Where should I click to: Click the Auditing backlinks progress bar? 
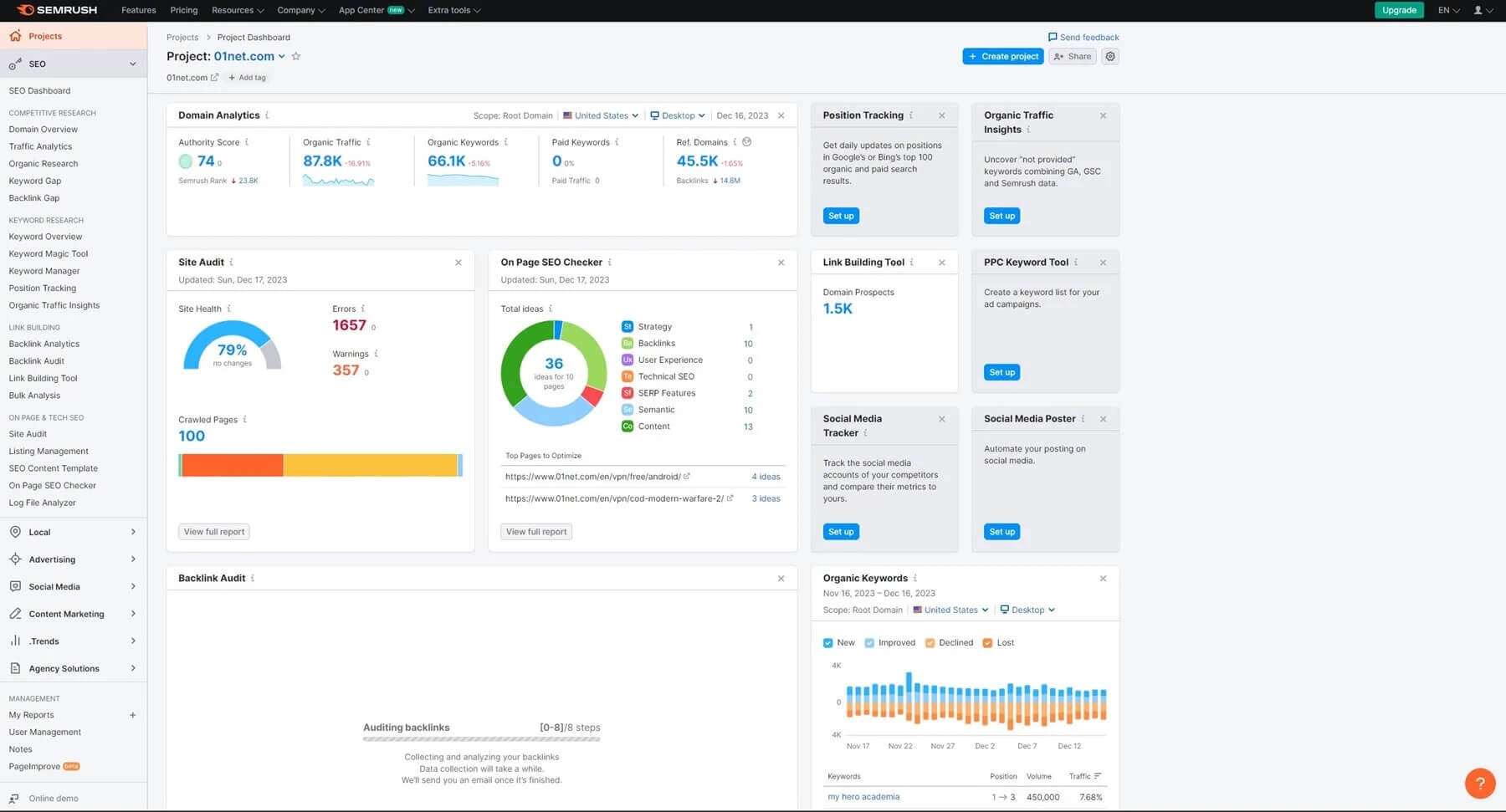click(x=481, y=739)
